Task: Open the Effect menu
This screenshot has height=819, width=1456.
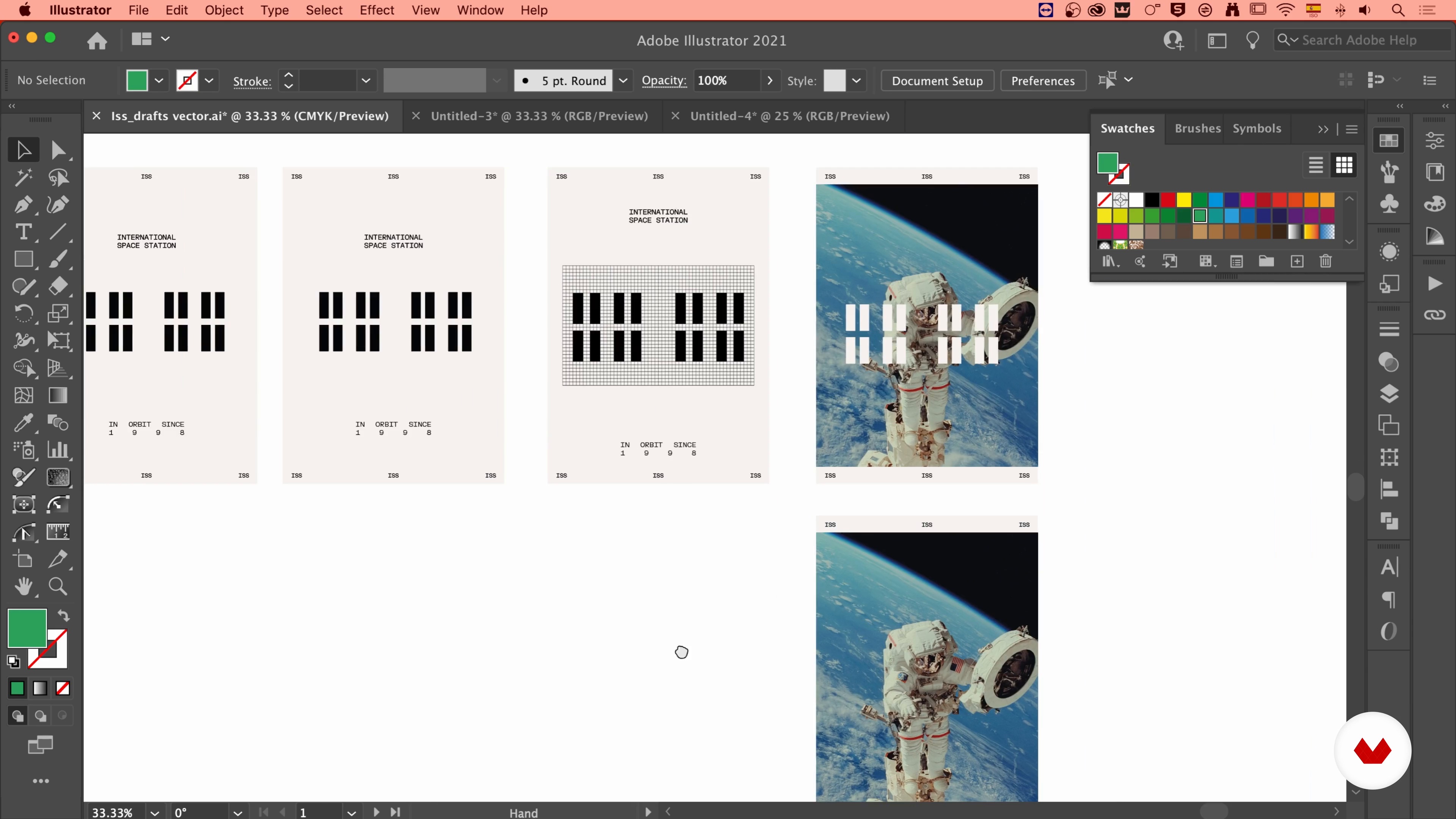Action: (x=377, y=10)
